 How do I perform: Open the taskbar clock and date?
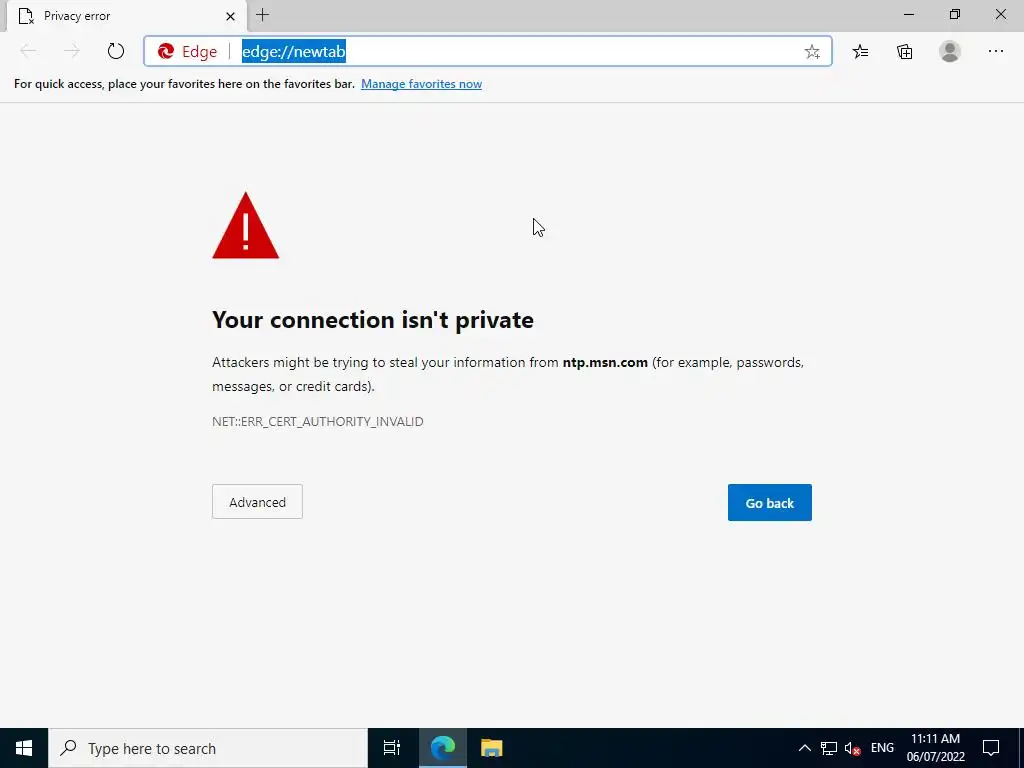[x=935, y=748]
